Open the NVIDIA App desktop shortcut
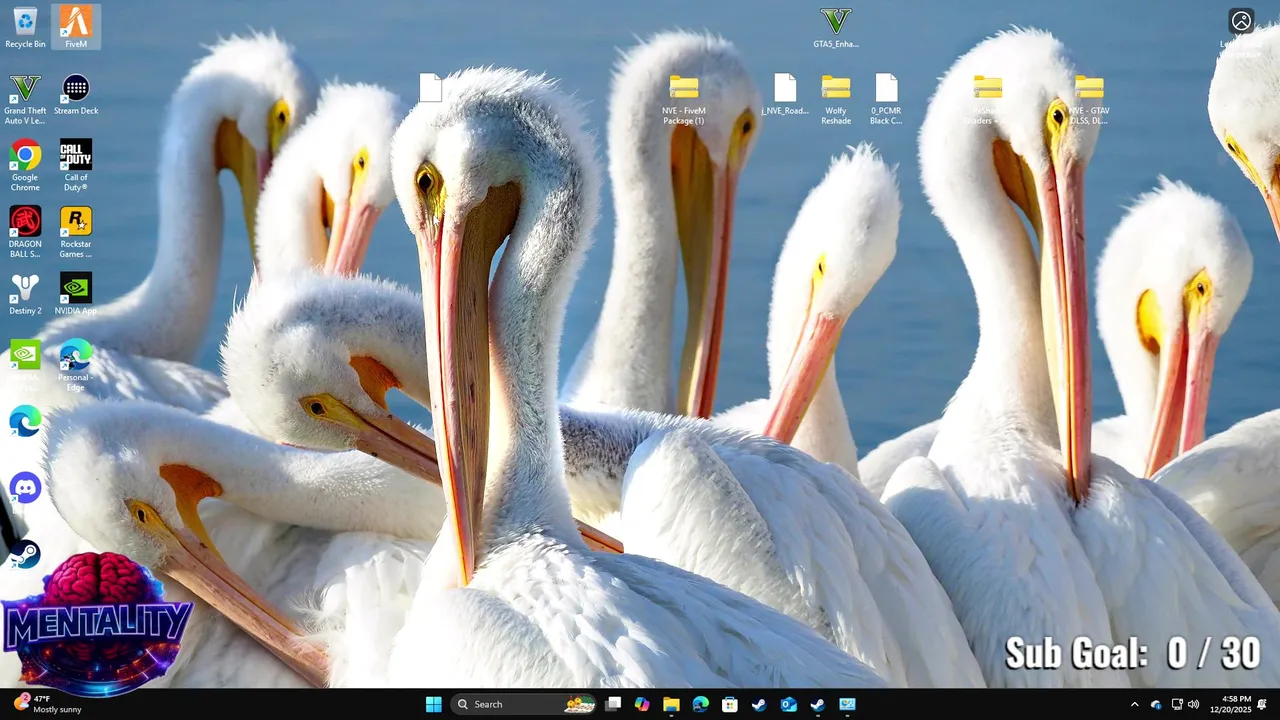The height and width of the screenshot is (720, 1280). coord(76,294)
